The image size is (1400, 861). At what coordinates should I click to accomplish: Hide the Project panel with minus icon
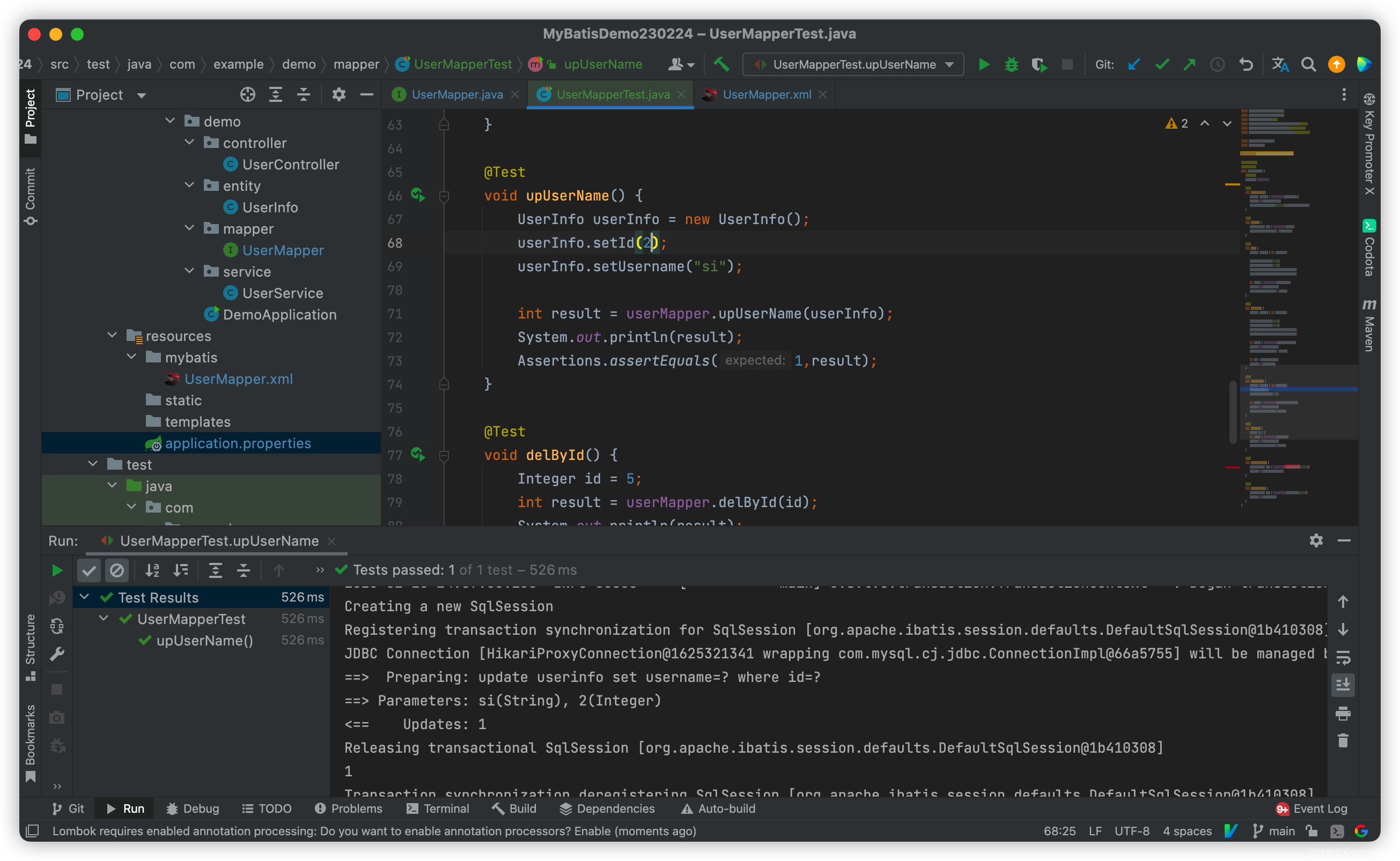[x=367, y=94]
